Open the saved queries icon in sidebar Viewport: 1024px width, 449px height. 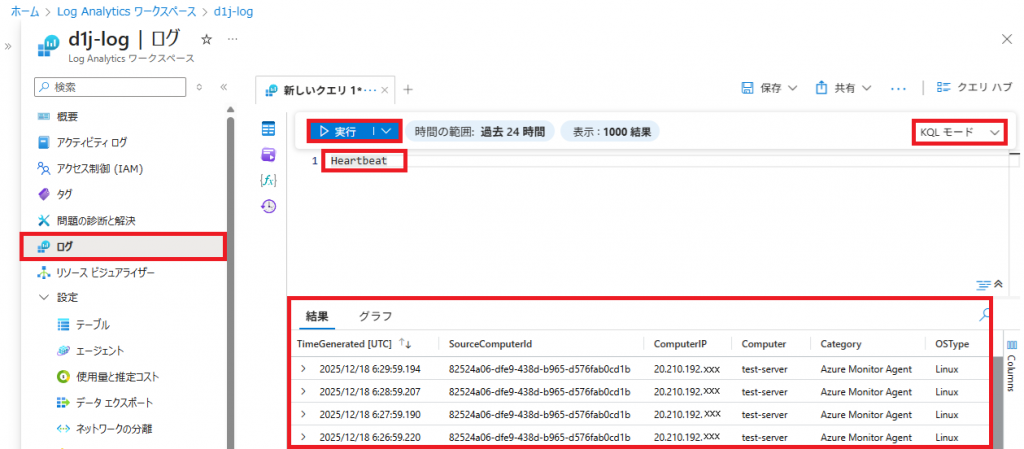point(268,154)
